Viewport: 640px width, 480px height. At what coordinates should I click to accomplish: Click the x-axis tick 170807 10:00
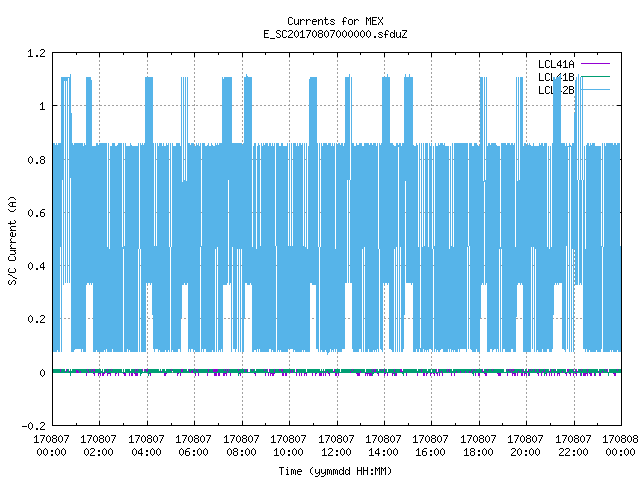pos(289,446)
